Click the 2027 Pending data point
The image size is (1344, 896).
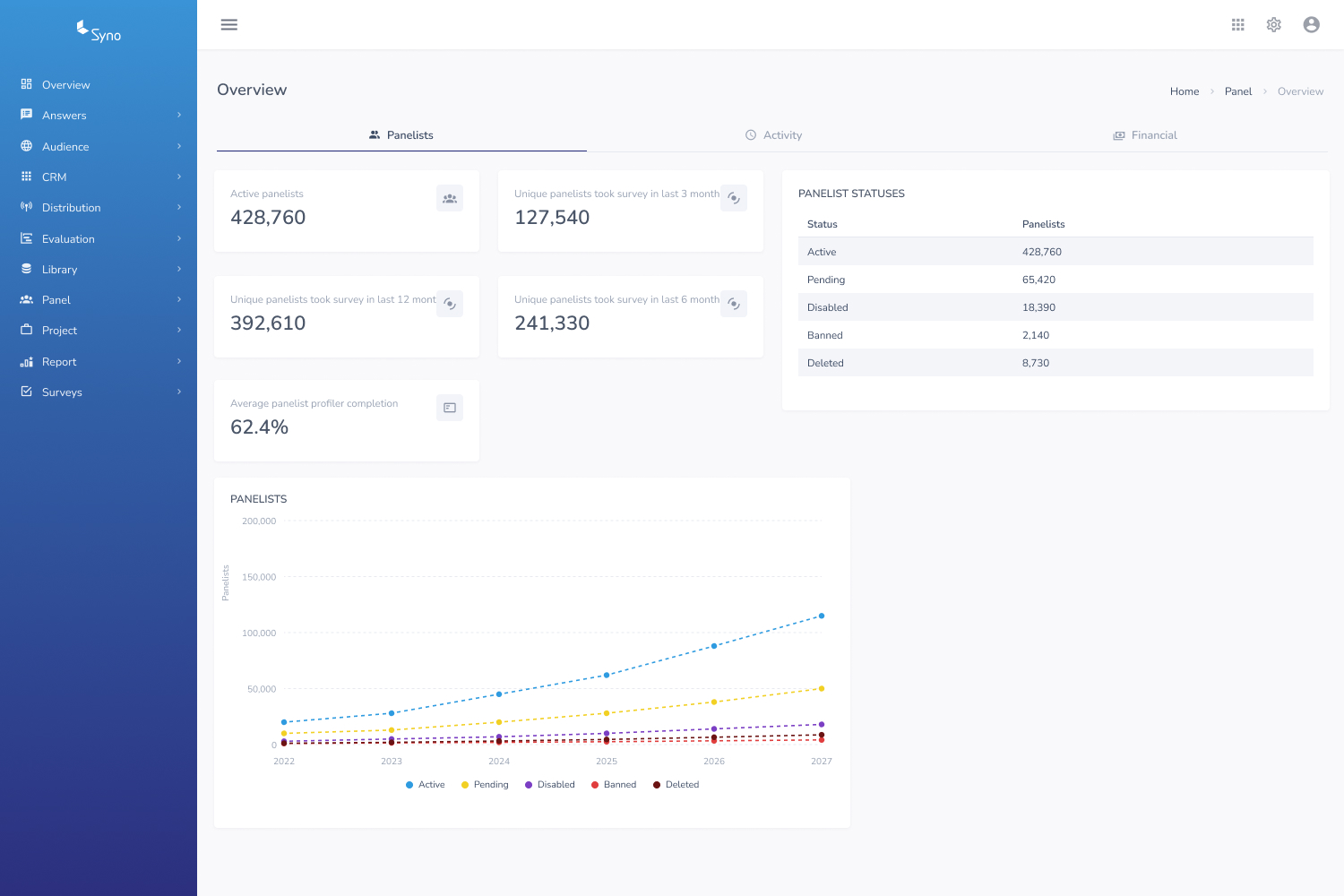822,688
